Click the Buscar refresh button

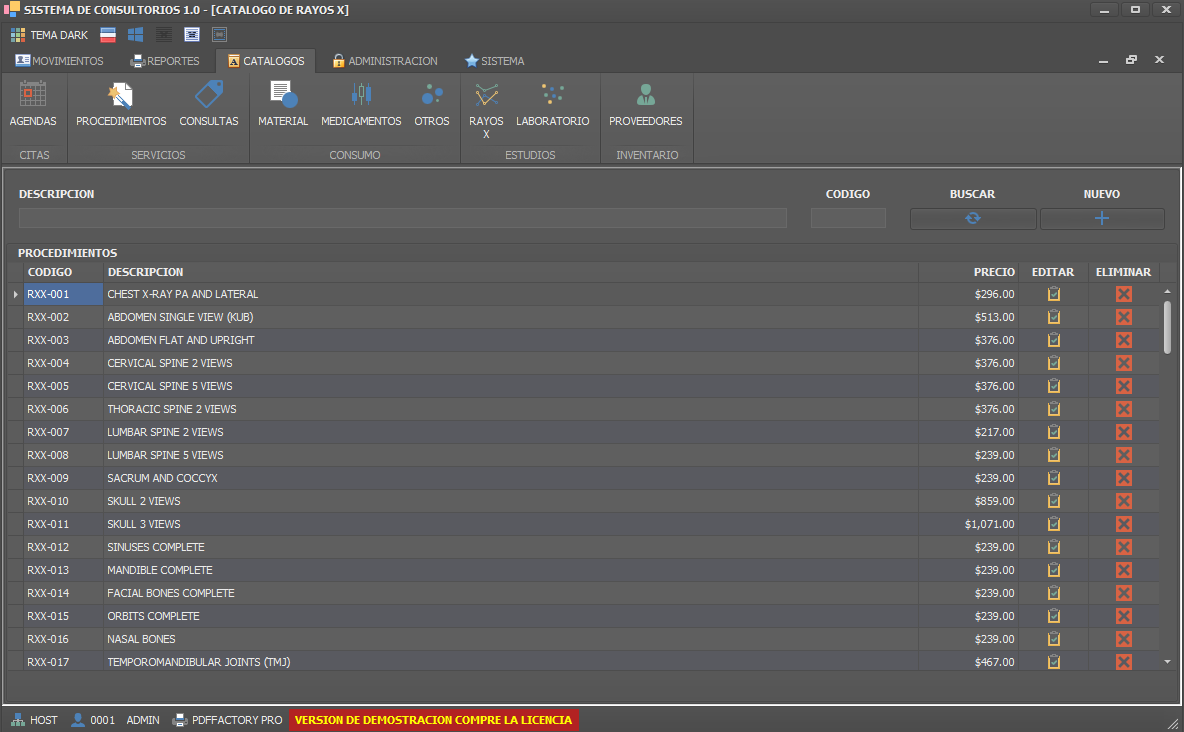[972, 219]
